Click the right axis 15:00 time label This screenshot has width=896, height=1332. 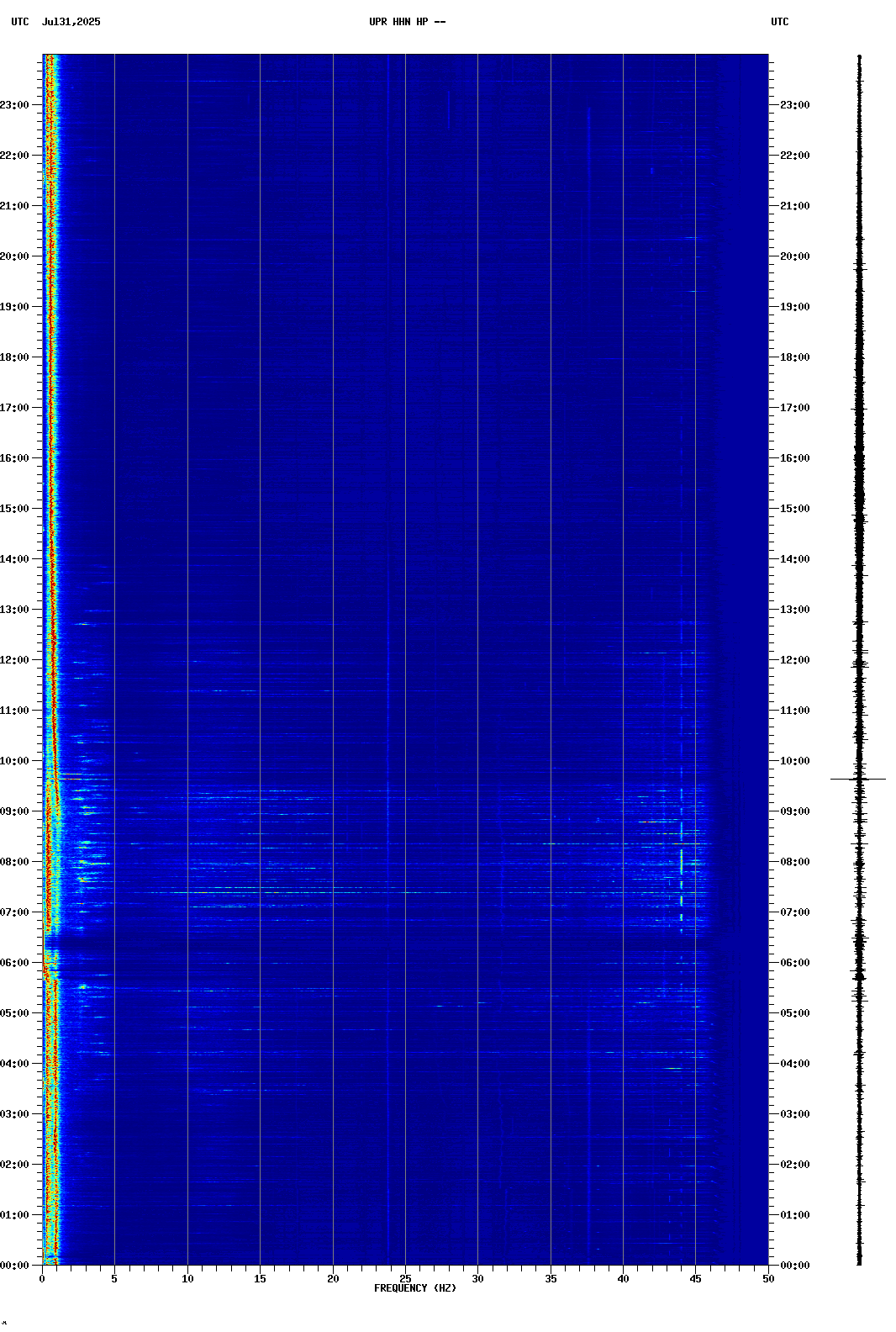[795, 509]
